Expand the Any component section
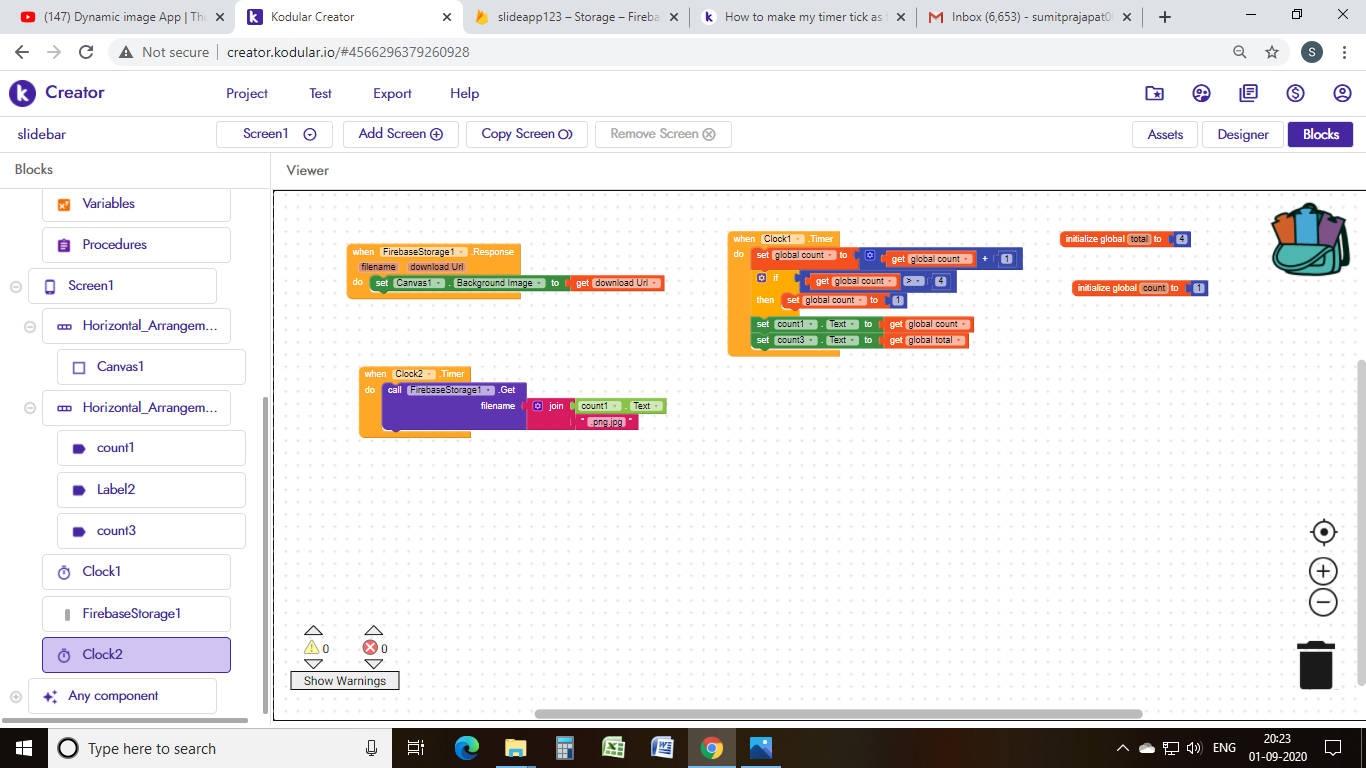 tap(16, 696)
